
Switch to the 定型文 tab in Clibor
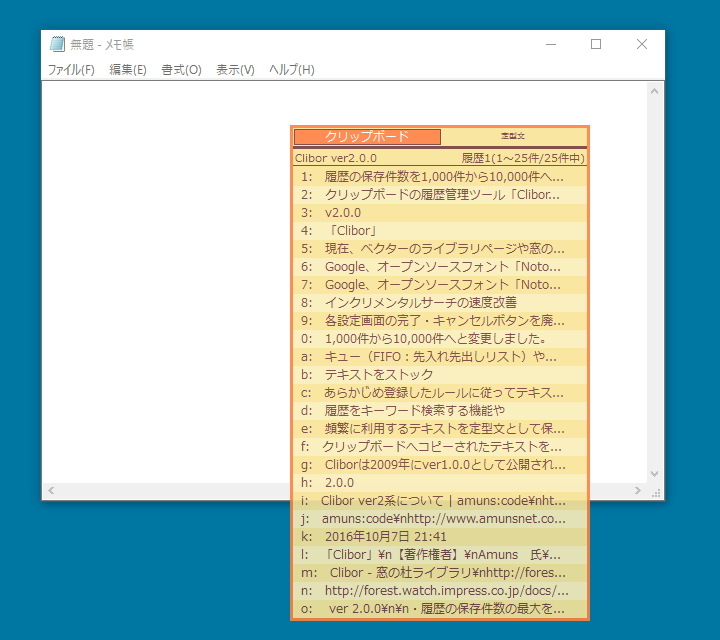(513, 136)
